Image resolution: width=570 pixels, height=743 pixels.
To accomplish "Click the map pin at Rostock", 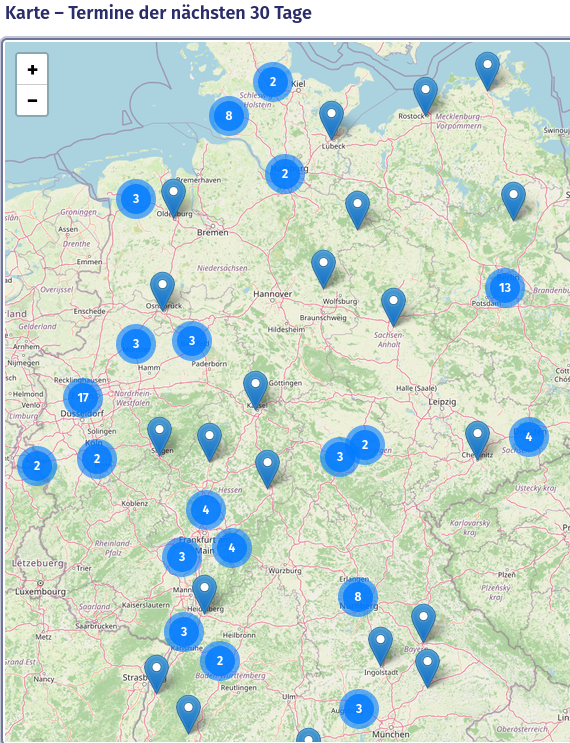I will pos(425,96).
